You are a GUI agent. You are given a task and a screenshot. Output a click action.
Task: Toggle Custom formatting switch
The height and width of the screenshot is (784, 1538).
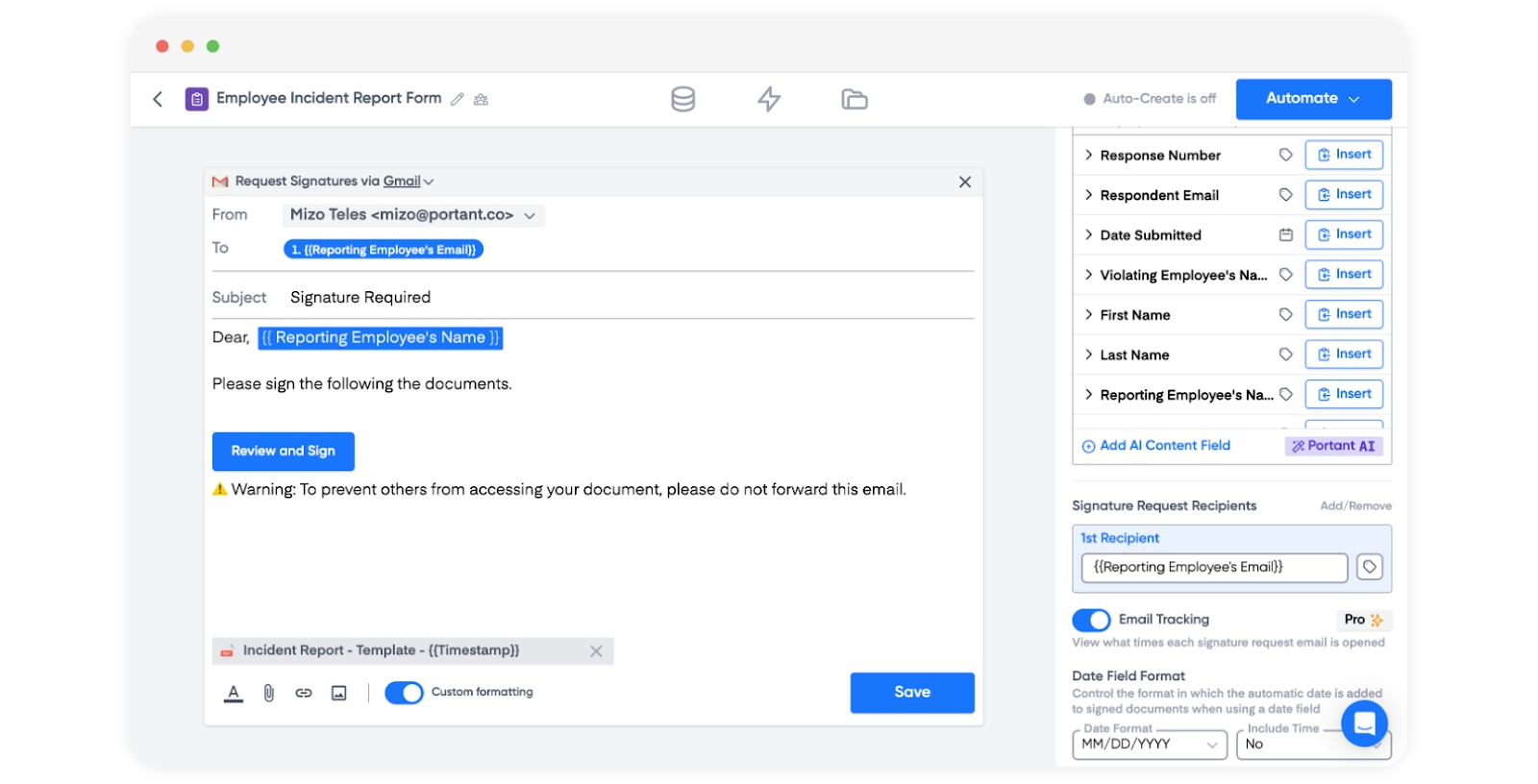[404, 693]
